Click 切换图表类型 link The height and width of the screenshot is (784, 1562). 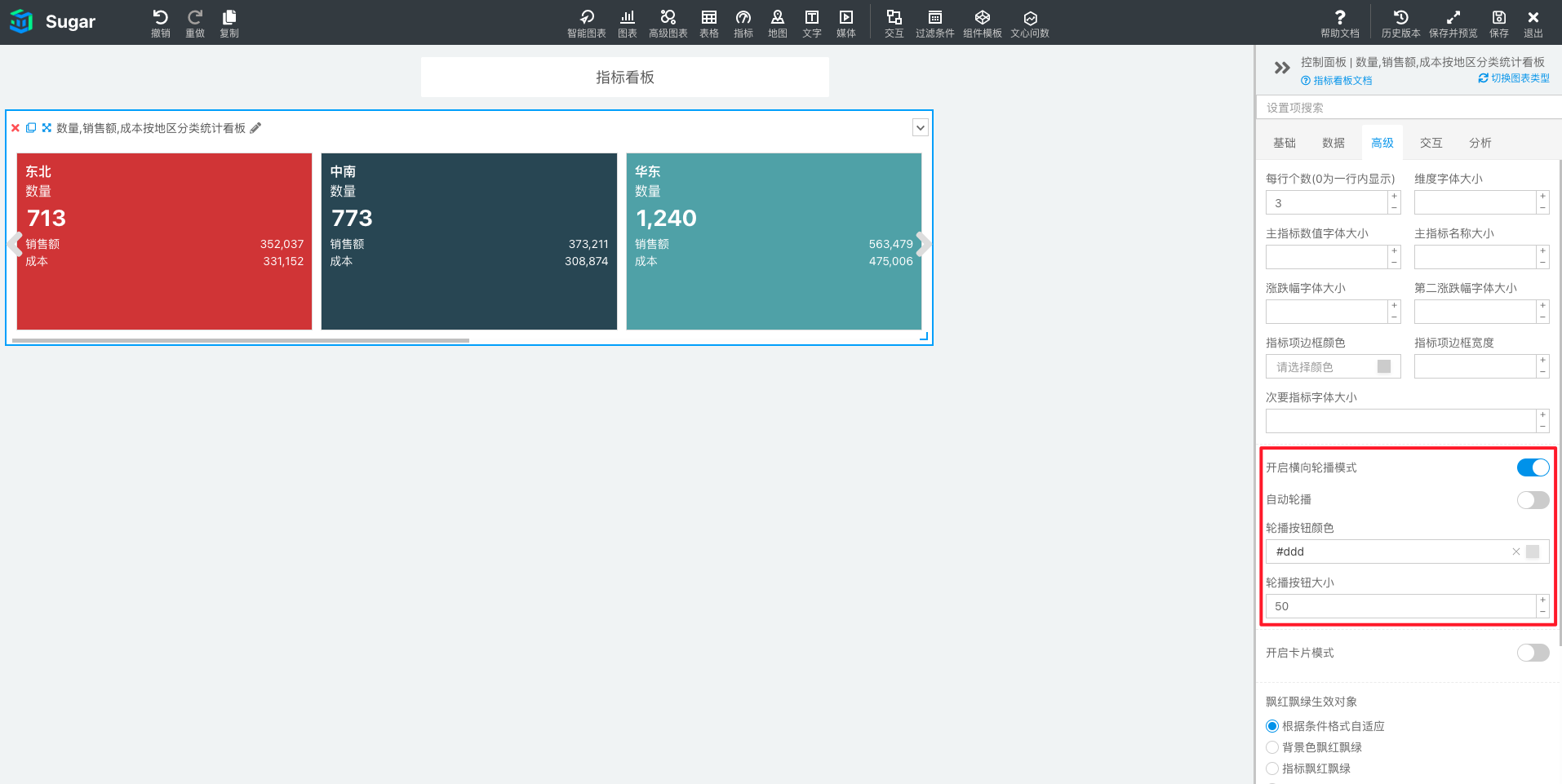(1514, 78)
